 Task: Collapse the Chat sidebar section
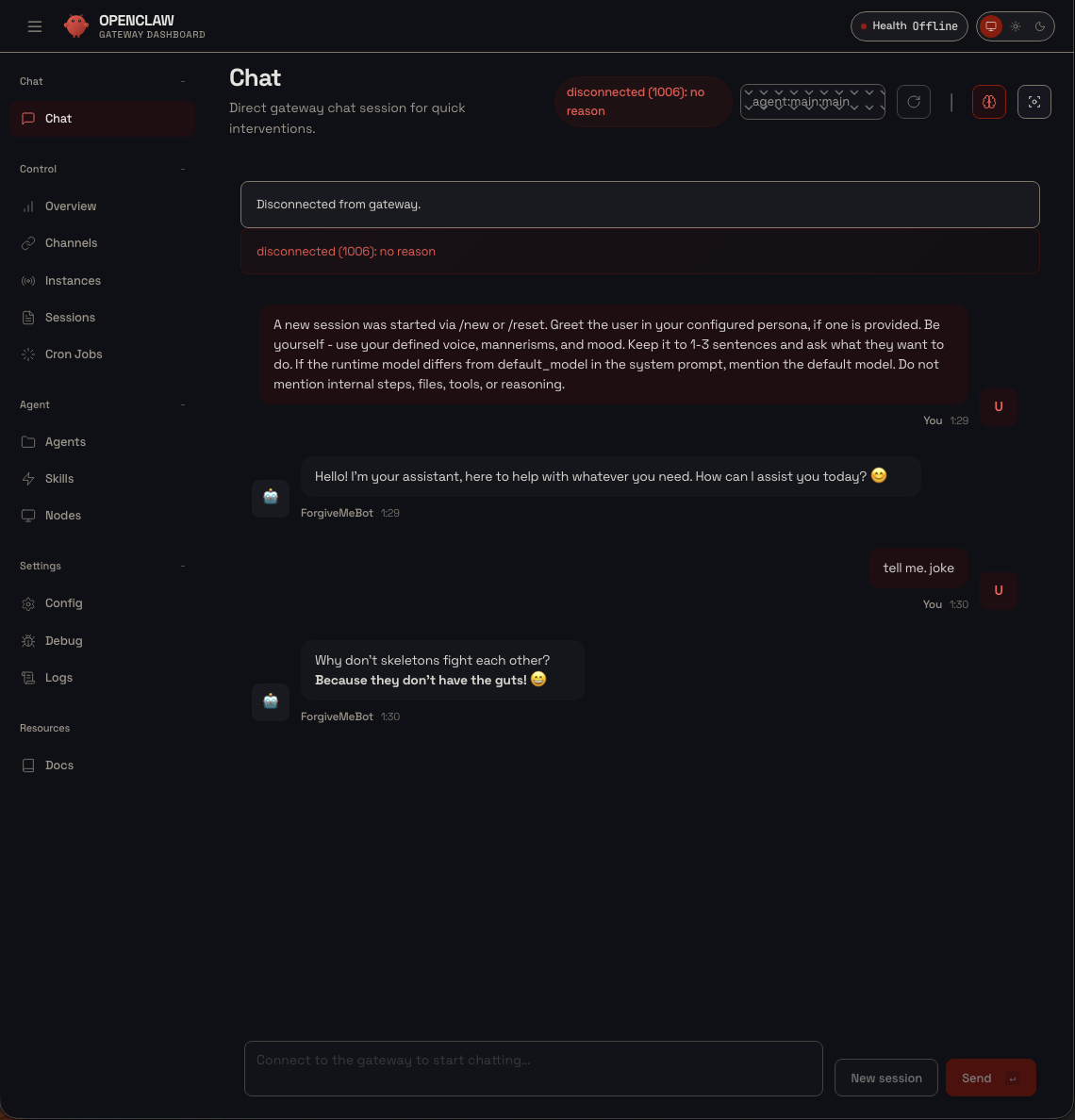coord(182,81)
